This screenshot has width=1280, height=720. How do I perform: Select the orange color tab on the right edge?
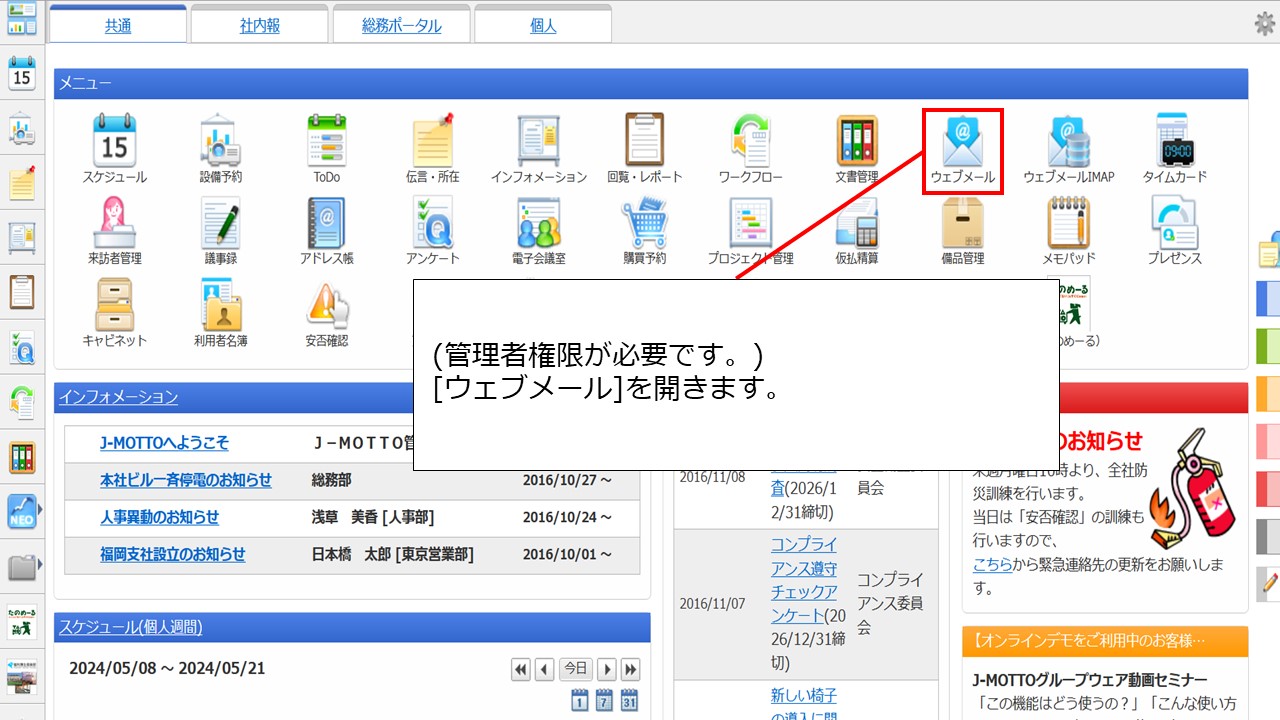click(x=1268, y=393)
